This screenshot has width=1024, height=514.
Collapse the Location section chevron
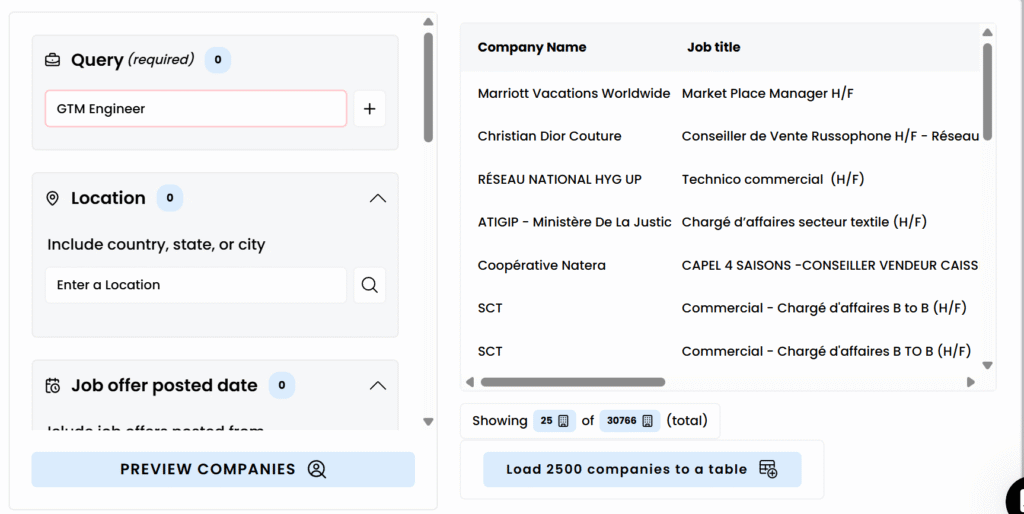coord(377,199)
